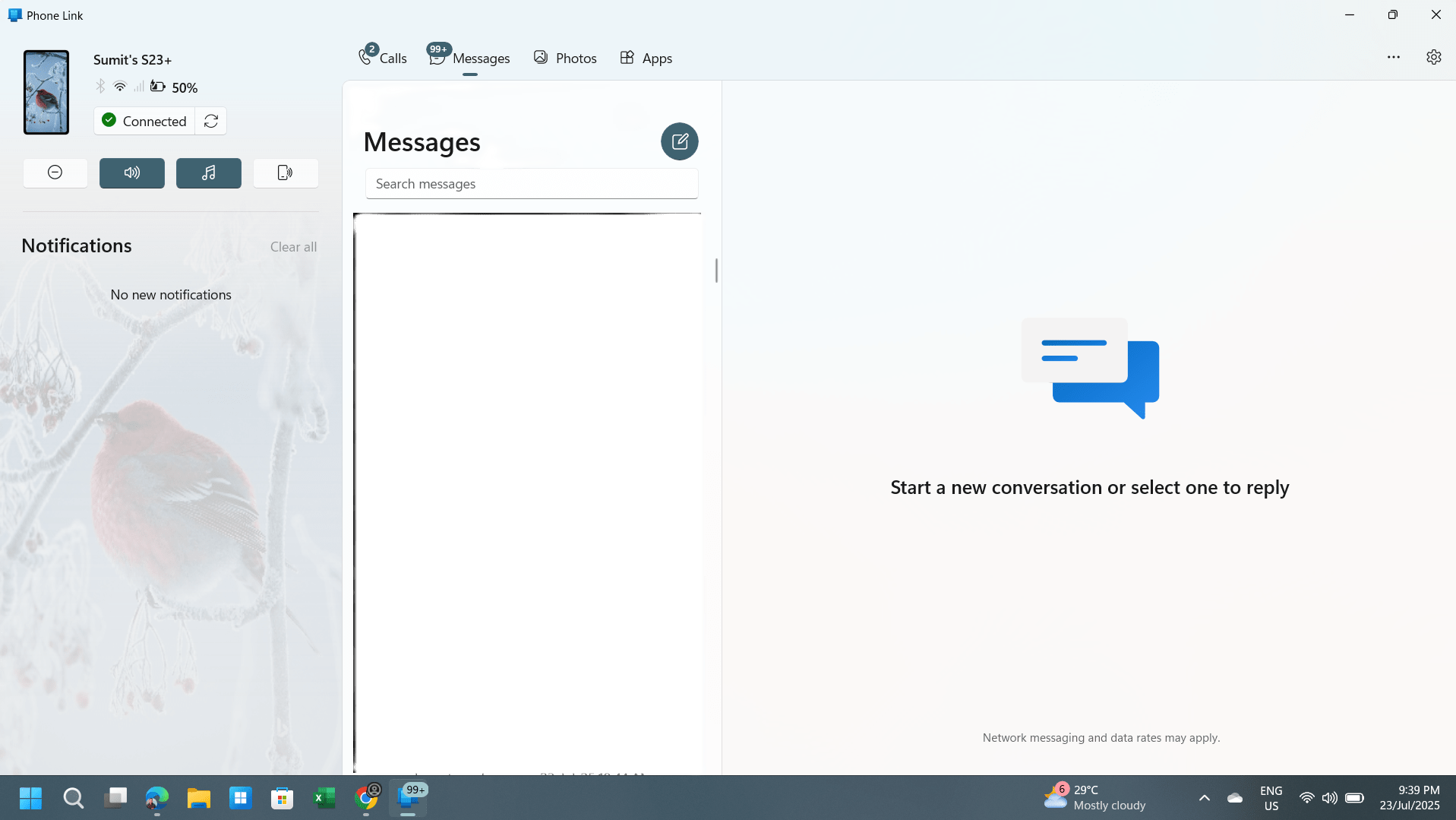Expand hidden icons in the system tray
This screenshot has height=820, width=1456.
coord(1204,798)
